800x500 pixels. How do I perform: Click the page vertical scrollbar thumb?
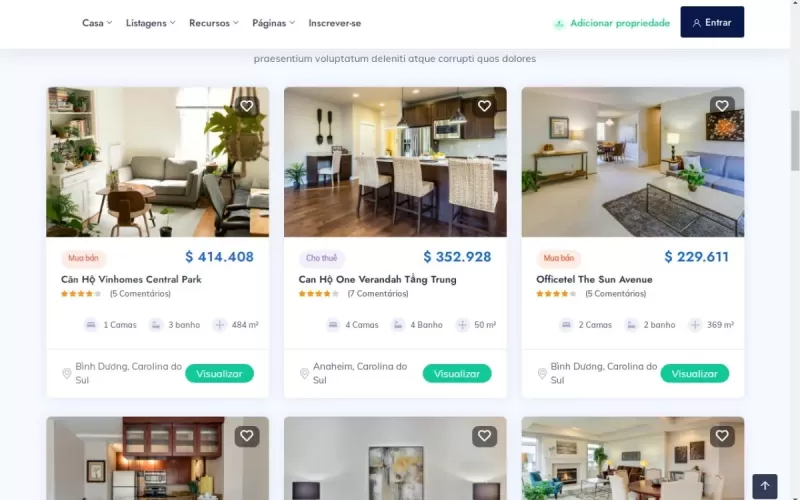click(x=795, y=140)
